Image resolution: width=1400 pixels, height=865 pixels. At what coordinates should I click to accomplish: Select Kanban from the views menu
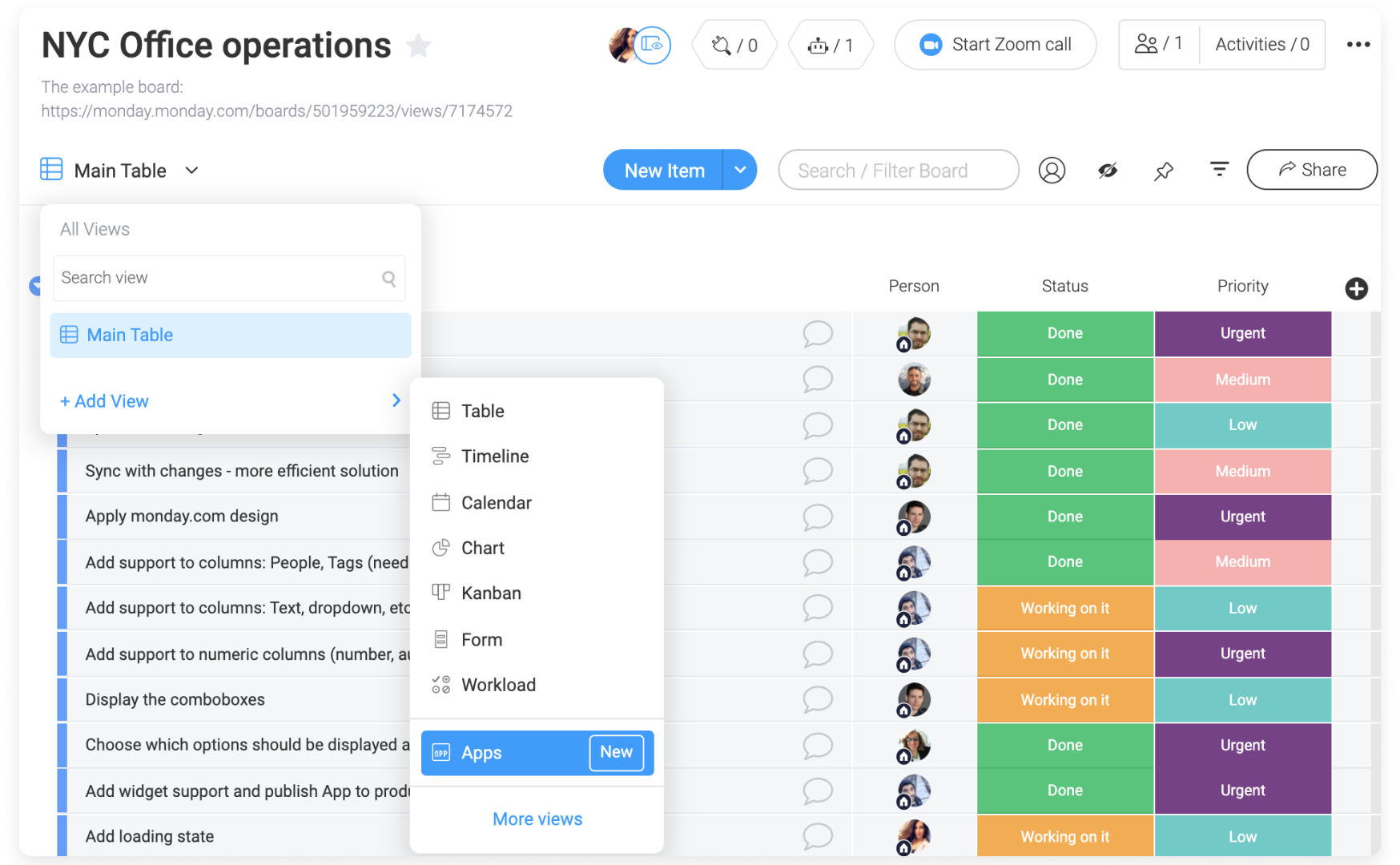(490, 593)
